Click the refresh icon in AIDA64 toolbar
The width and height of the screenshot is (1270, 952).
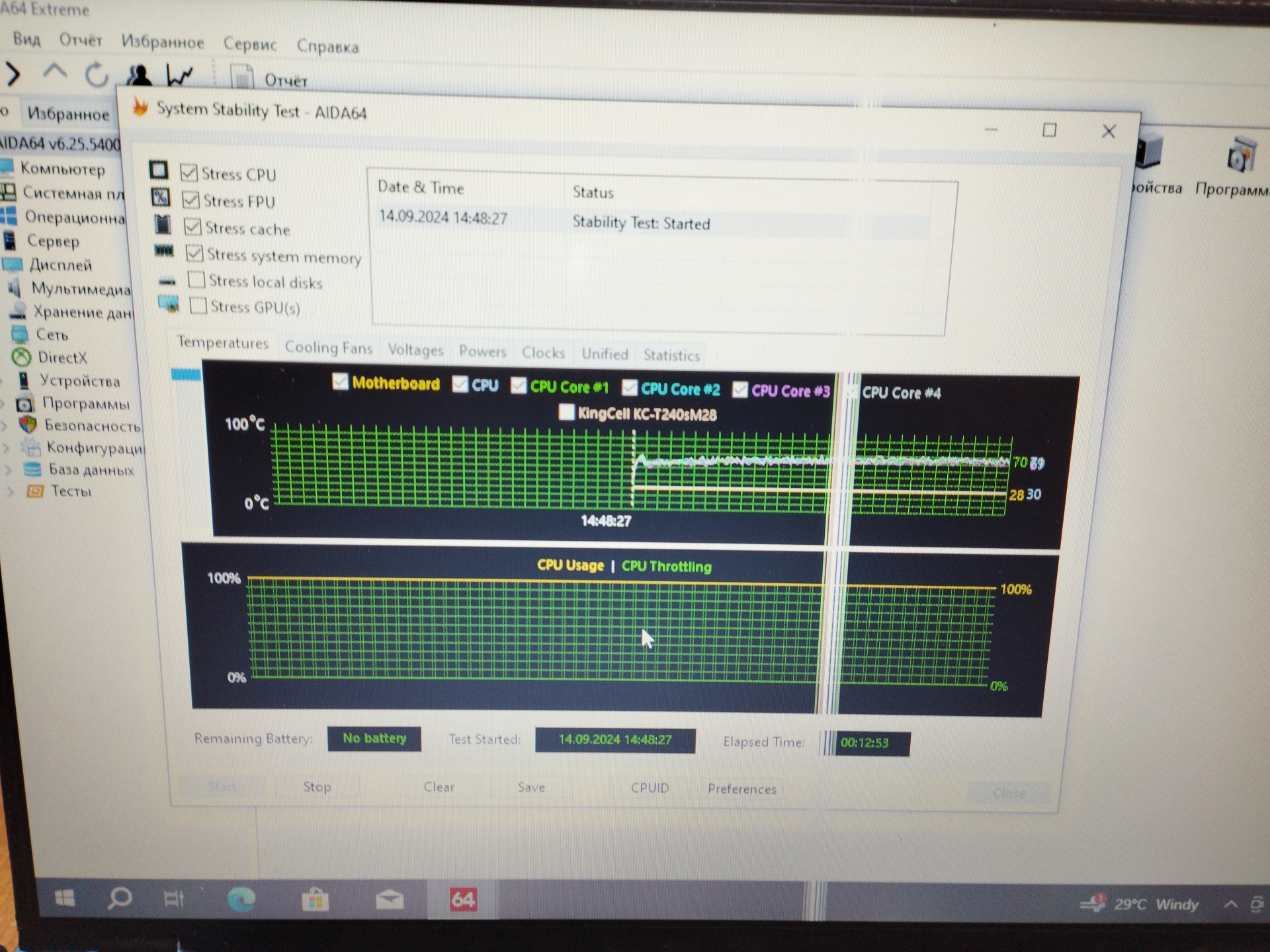point(97,74)
